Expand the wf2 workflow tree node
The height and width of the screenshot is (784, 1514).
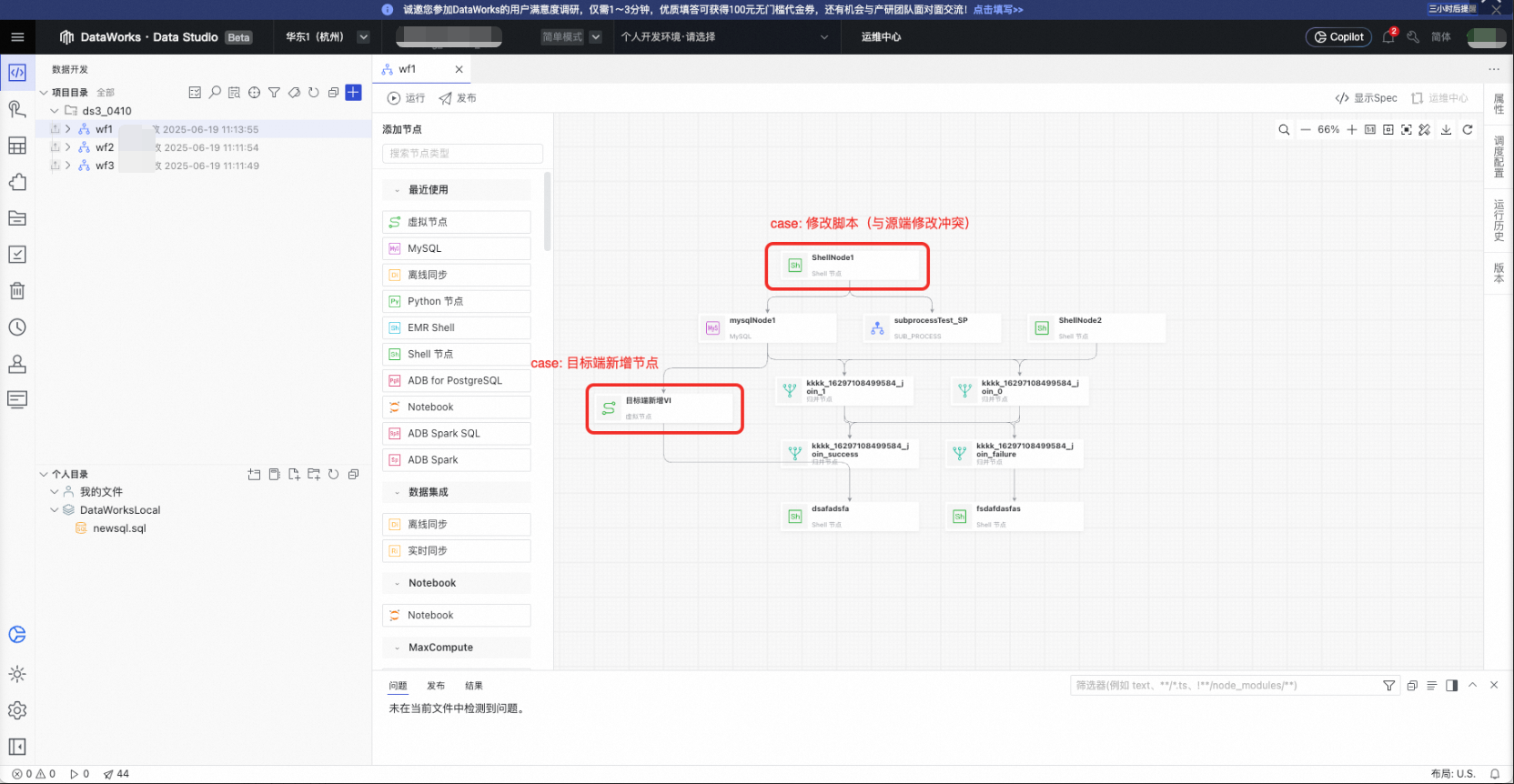point(68,147)
